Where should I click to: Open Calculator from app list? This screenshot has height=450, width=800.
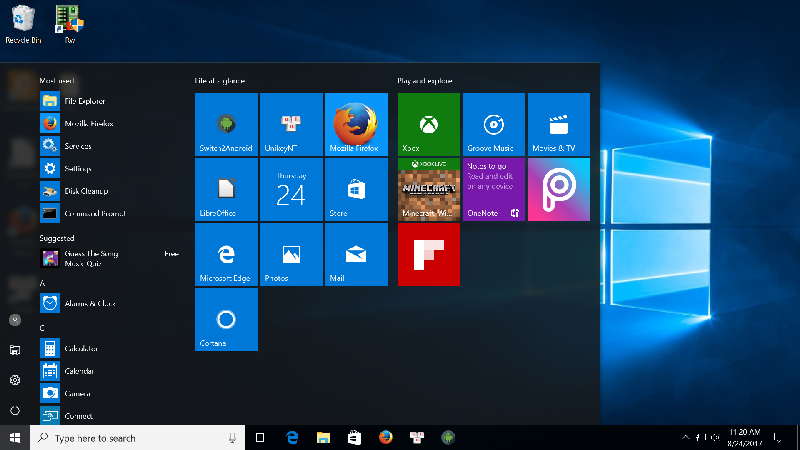(110, 348)
